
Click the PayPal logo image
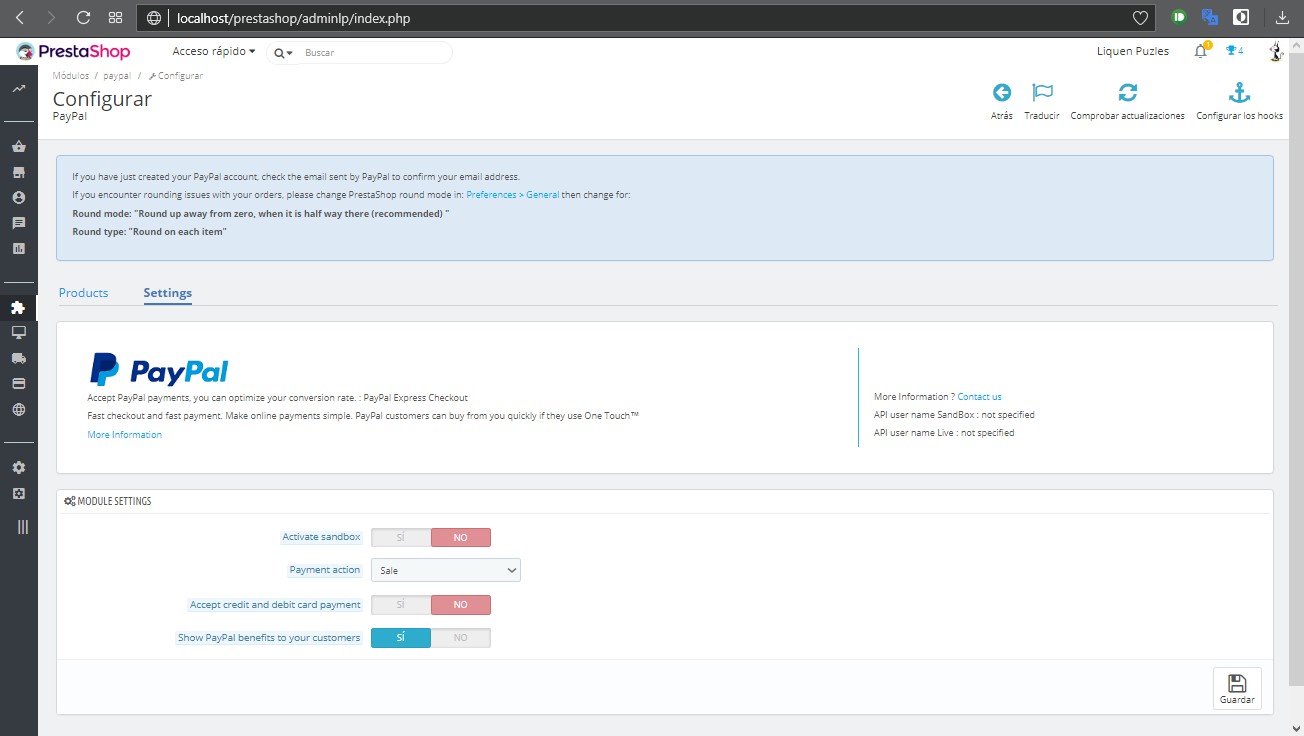(x=159, y=369)
